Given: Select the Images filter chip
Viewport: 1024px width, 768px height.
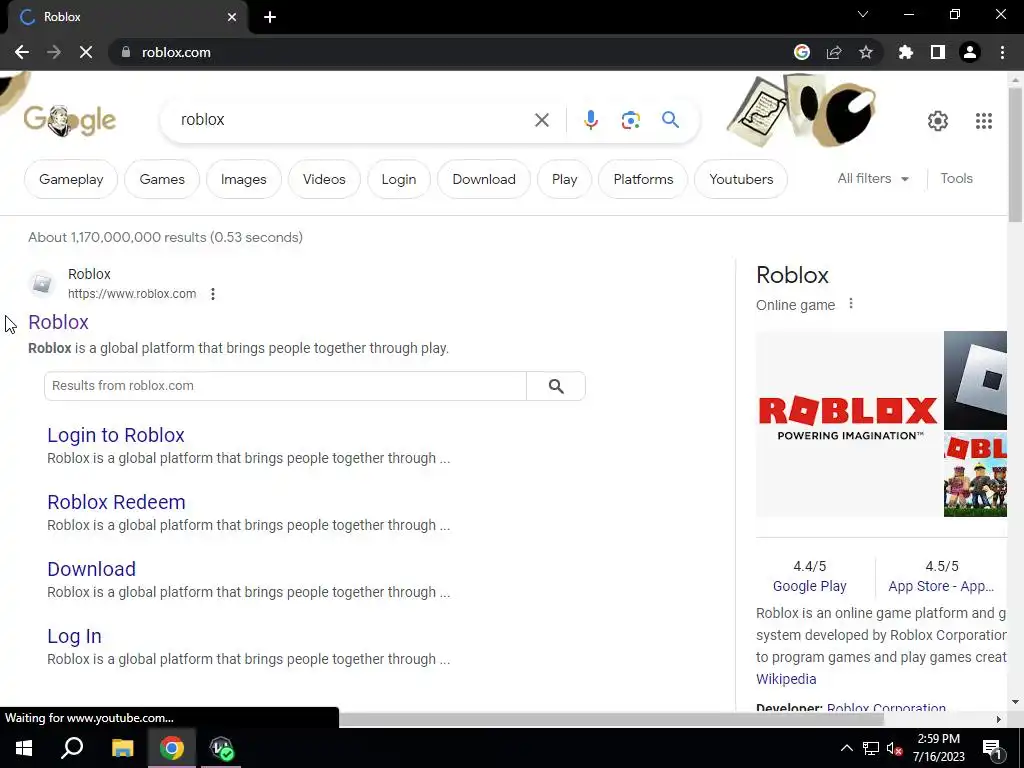Looking at the screenshot, I should point(244,179).
